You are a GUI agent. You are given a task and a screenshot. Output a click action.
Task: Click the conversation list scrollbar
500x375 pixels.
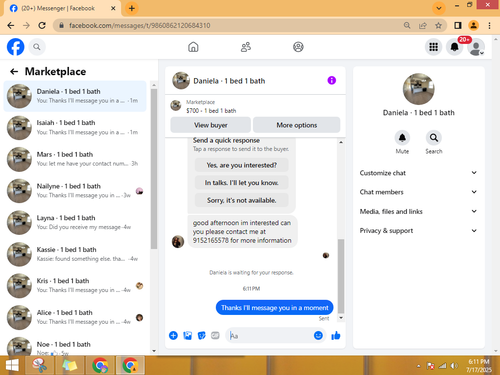tap(154, 168)
